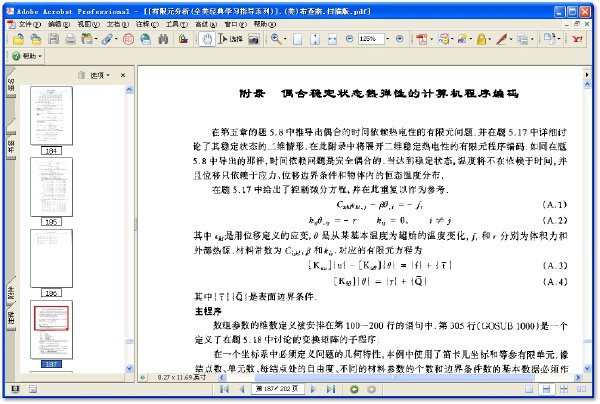The image size is (600, 404).
Task: Open the Secure padlock dropdown arrow
Action: [x=490, y=39]
